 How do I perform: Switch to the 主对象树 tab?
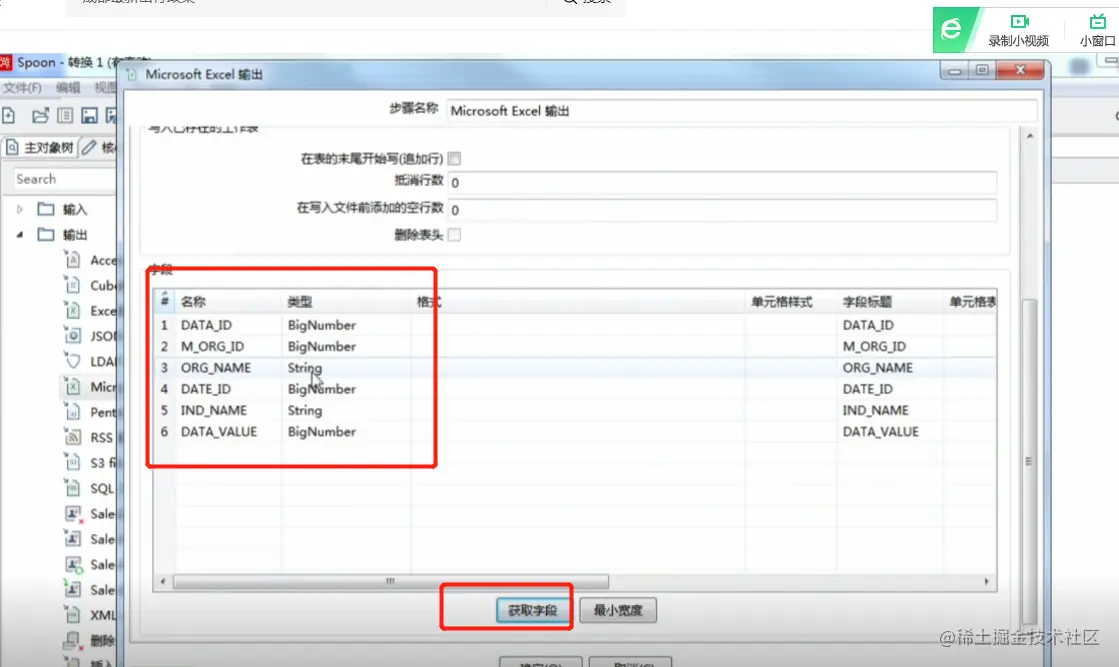[x=40, y=148]
